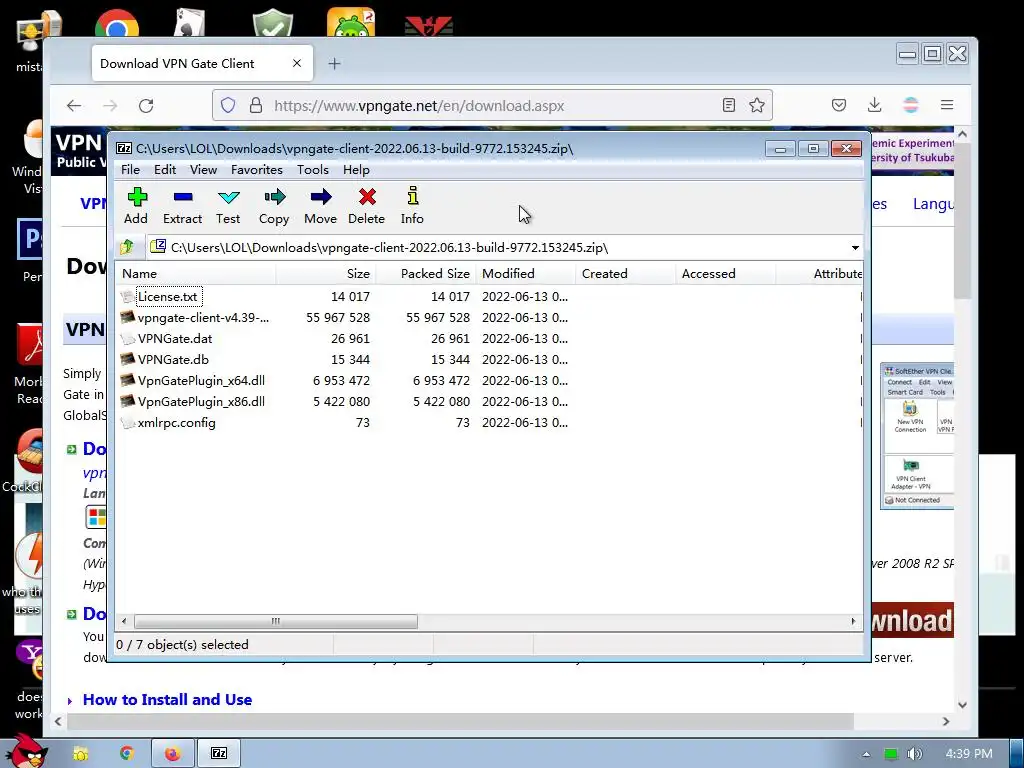Click the taskbar clock showing 4:39 PM

click(969, 754)
